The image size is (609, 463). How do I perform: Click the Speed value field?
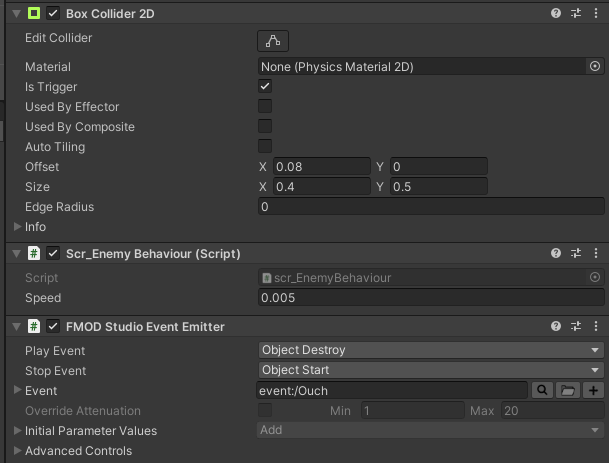(430, 298)
